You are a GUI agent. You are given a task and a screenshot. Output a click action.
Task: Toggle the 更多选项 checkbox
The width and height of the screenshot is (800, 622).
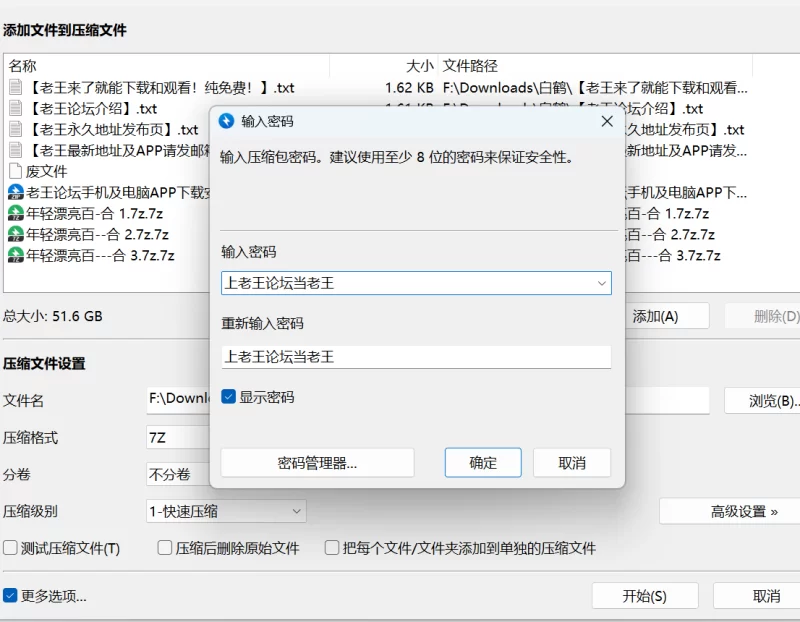click(10, 596)
